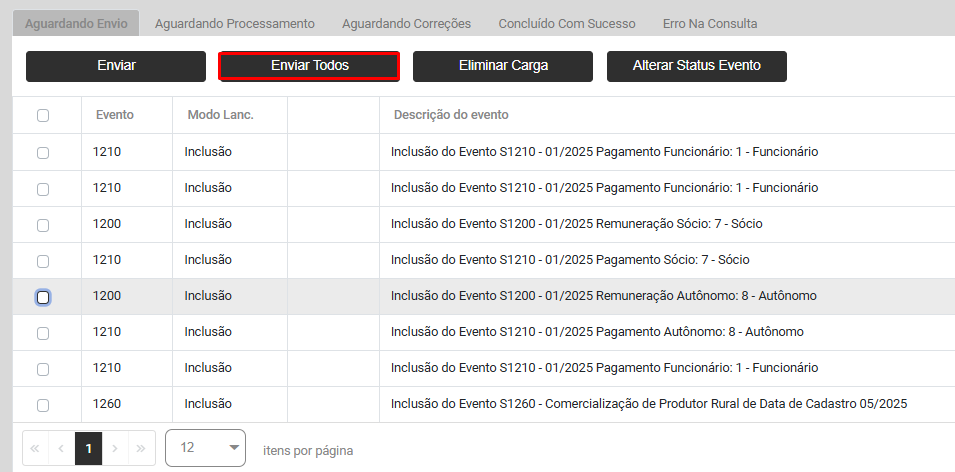
Task: Click the Enviar button
Action: point(116,66)
